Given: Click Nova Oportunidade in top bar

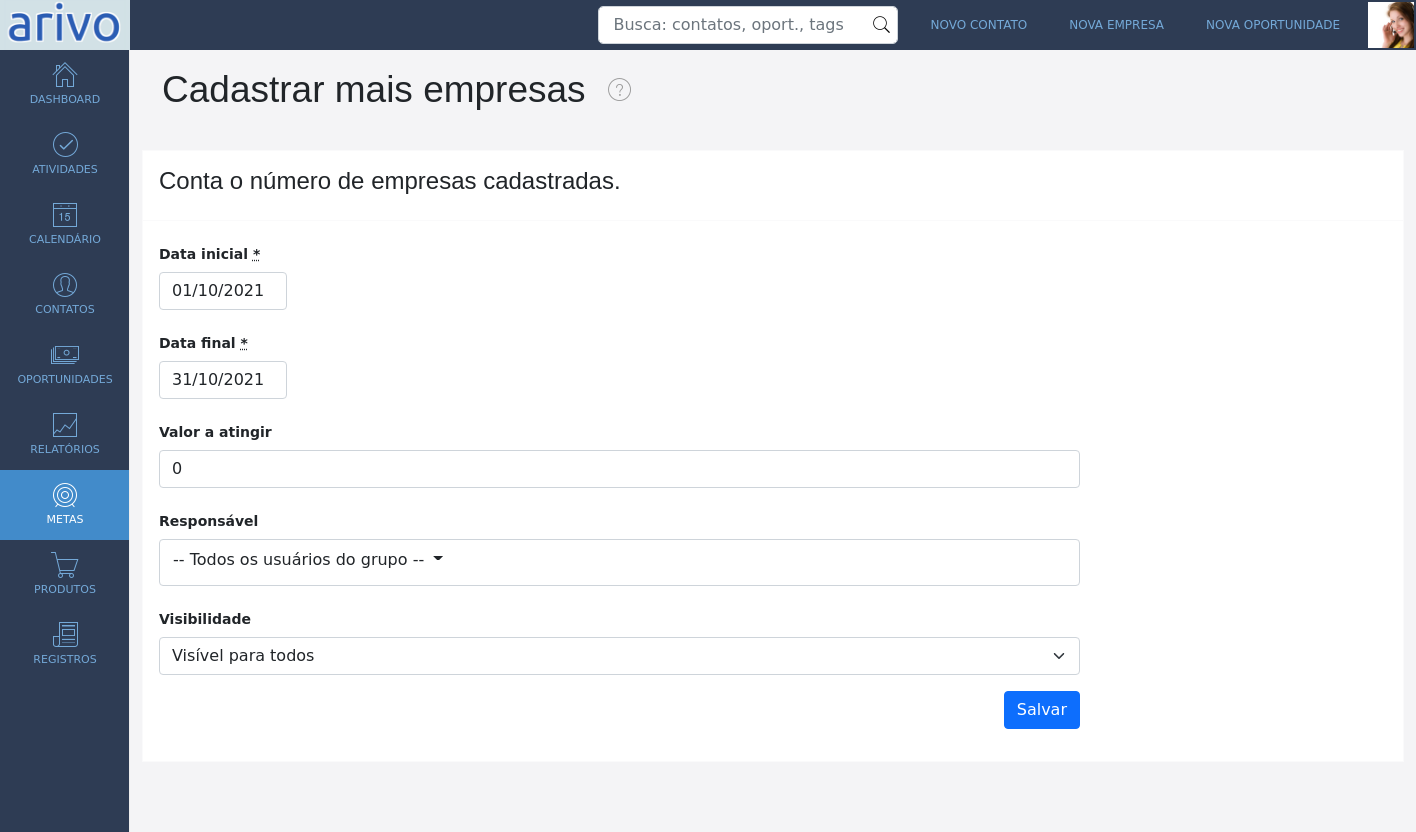Looking at the screenshot, I should [x=1273, y=25].
